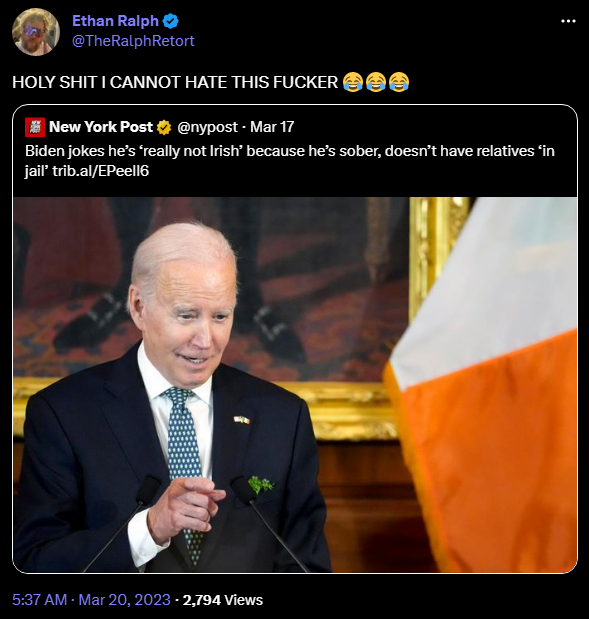
Task: Open the Mar 17 quoted tweet date
Action: (272, 127)
